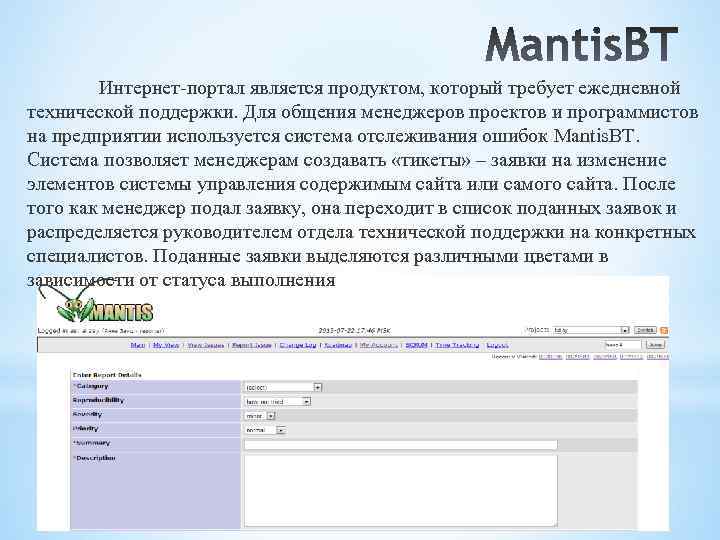
Task: Focus the Description text area
Action: click(401, 490)
